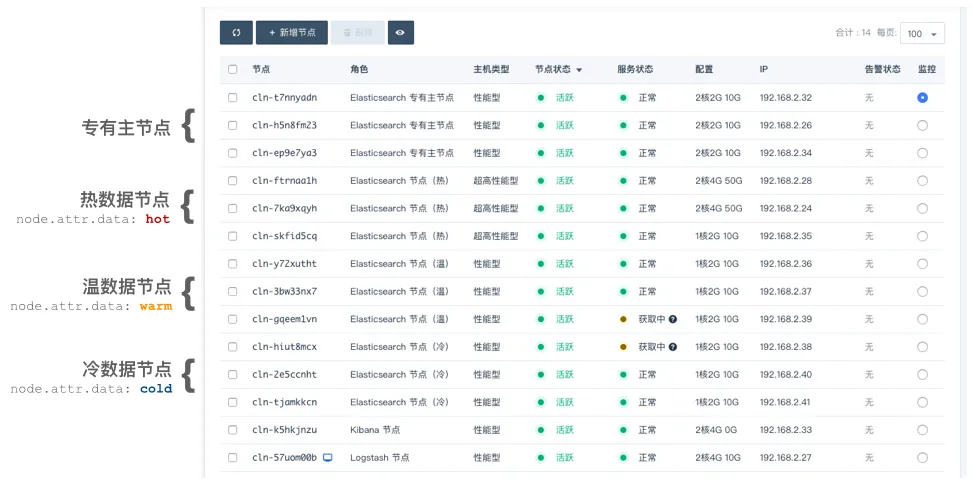Open node cln-7ka9xqyh name link

[284, 209]
